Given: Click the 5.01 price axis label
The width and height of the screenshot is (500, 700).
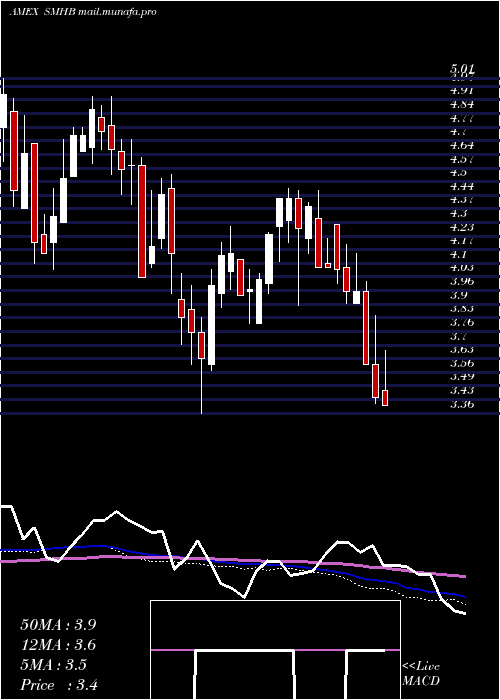Looking at the screenshot, I should pos(462,69).
